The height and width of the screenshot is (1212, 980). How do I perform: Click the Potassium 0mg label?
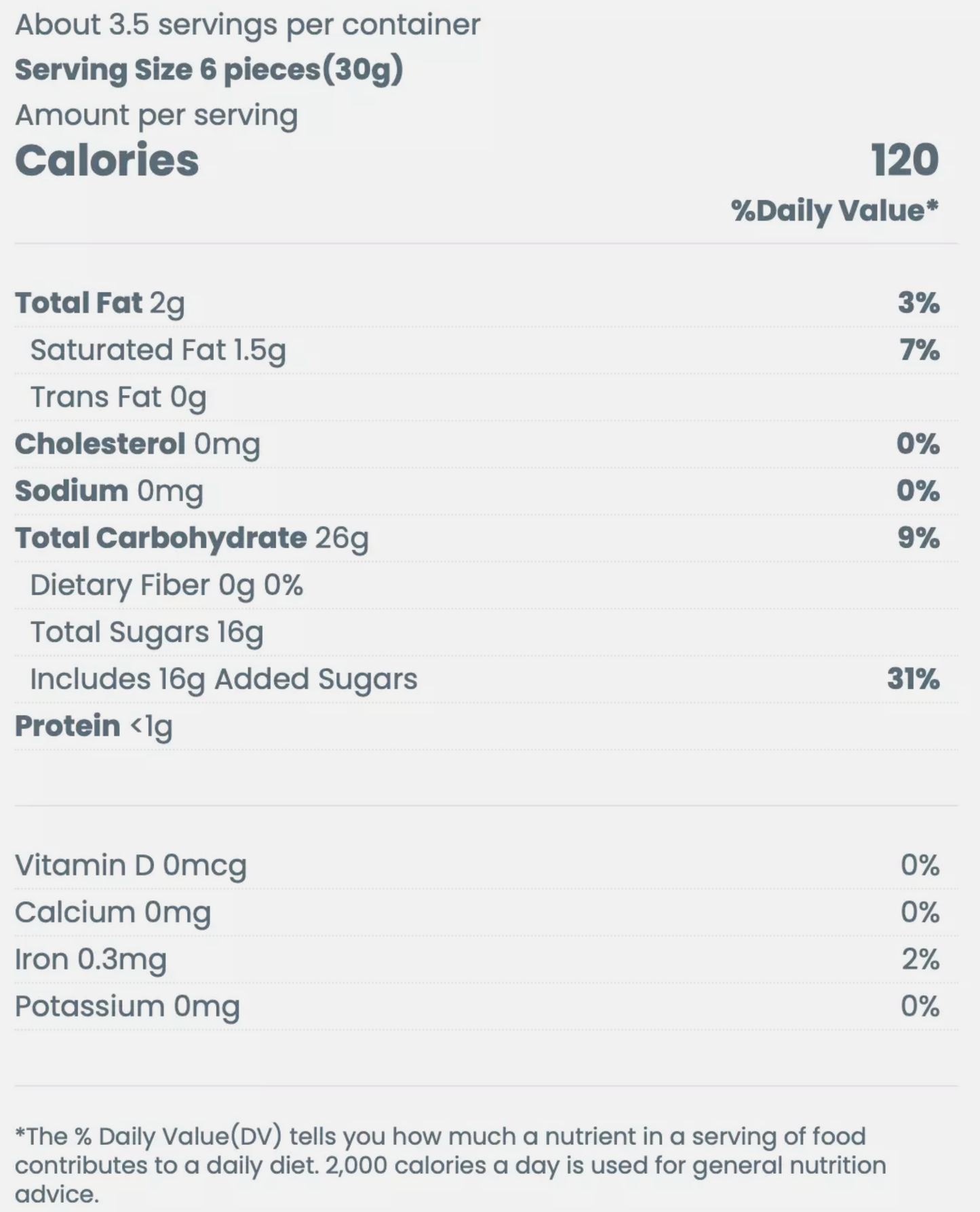128,1006
